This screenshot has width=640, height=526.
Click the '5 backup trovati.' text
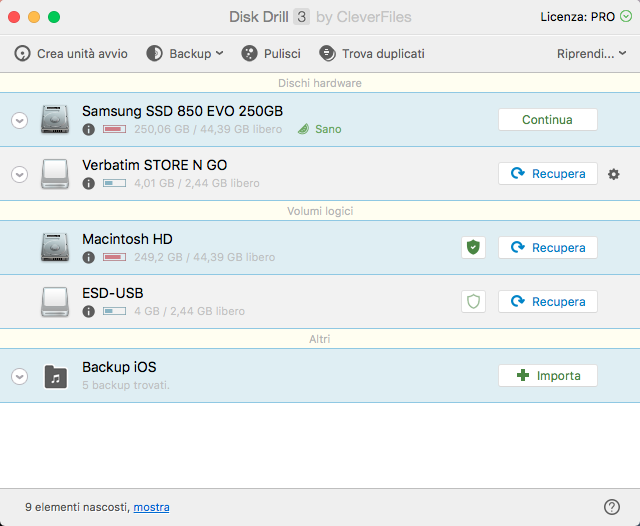coord(126,385)
